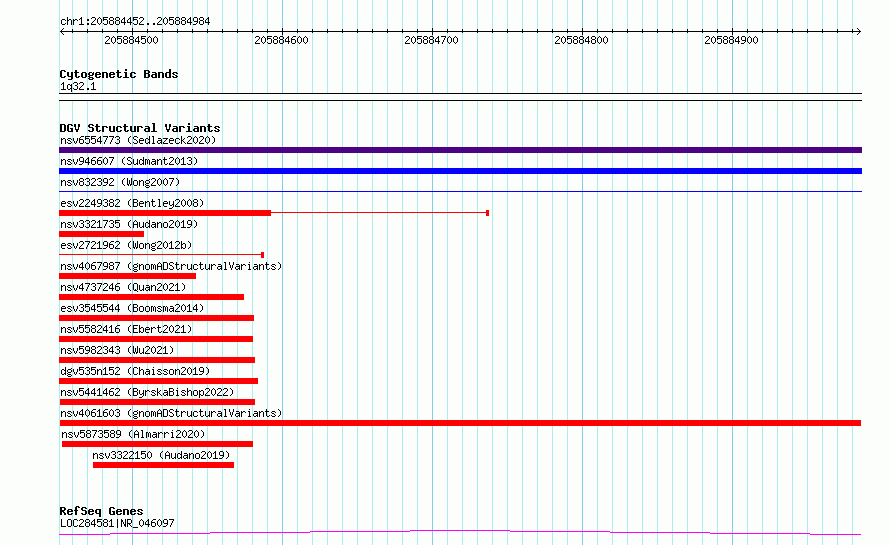Click the dark purple nsv6554773 variant bar
This screenshot has height=545, width=890.
click(460, 150)
